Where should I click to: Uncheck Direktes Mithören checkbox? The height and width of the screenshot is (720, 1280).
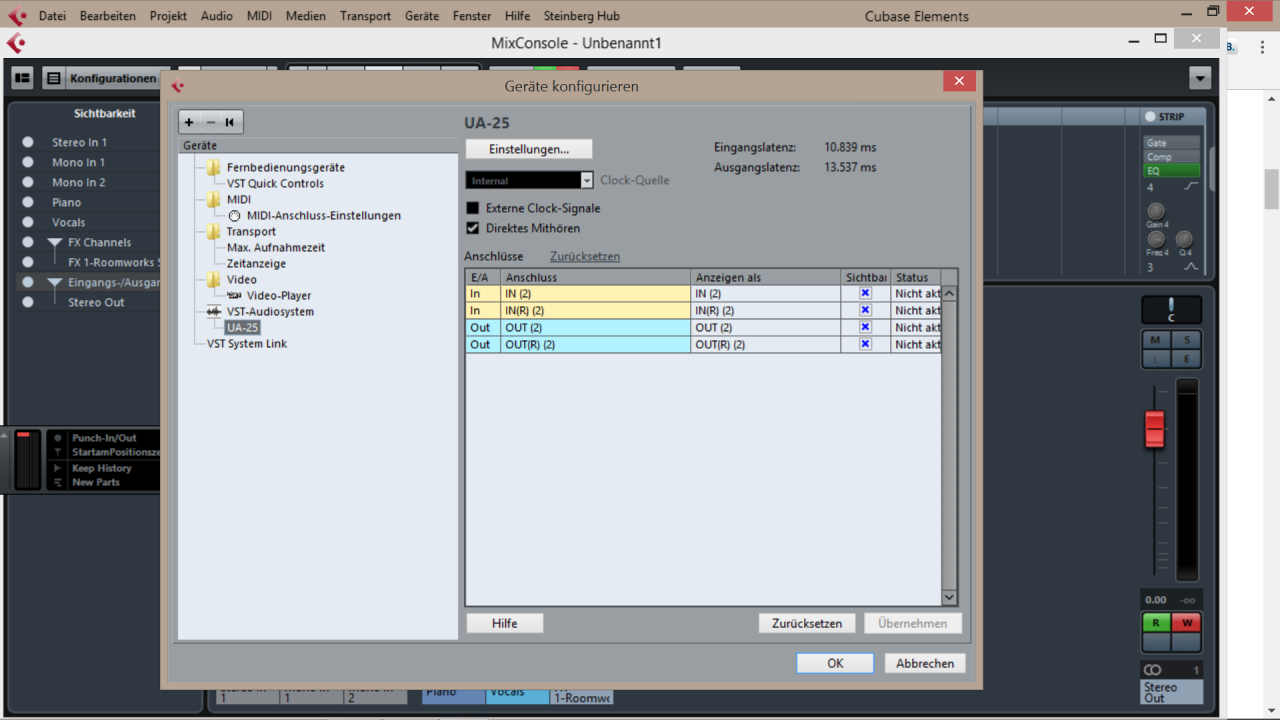pos(473,228)
